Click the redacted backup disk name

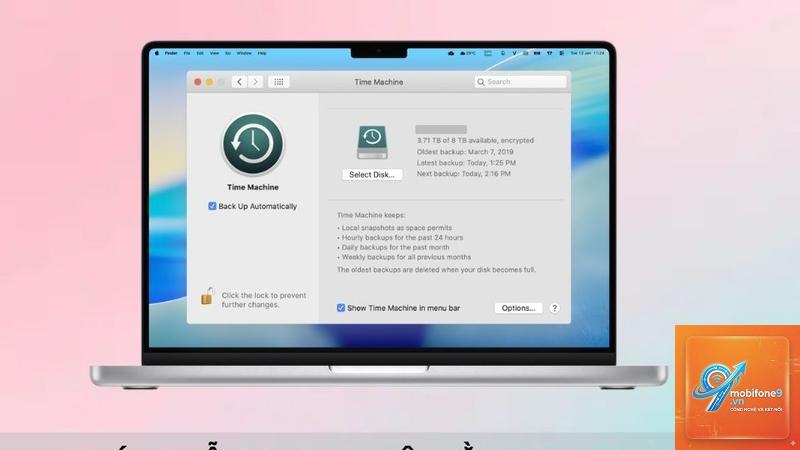[x=441, y=130]
